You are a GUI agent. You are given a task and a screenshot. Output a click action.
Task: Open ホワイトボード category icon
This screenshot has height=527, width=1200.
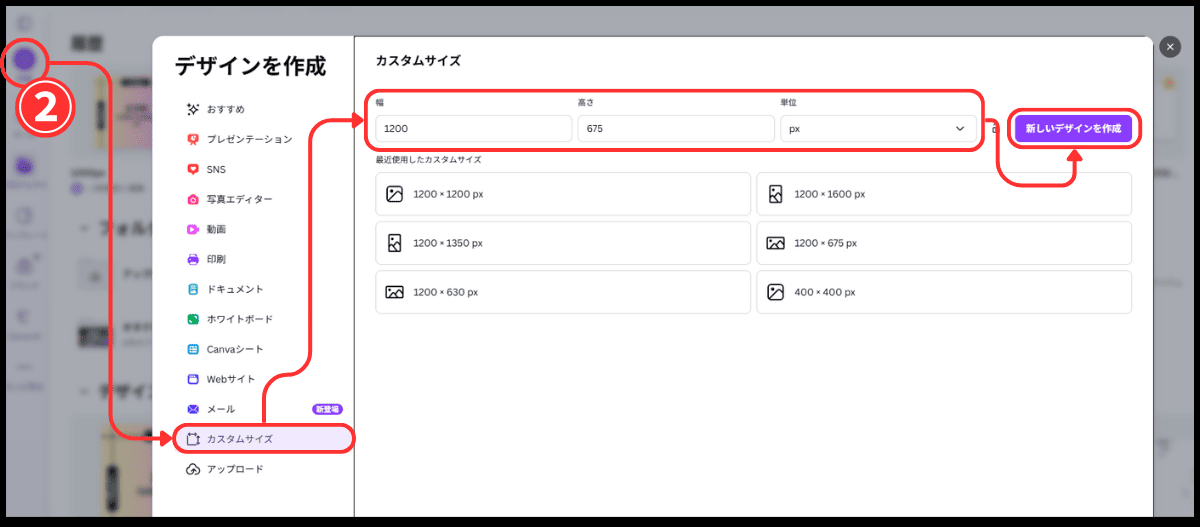[x=193, y=319]
